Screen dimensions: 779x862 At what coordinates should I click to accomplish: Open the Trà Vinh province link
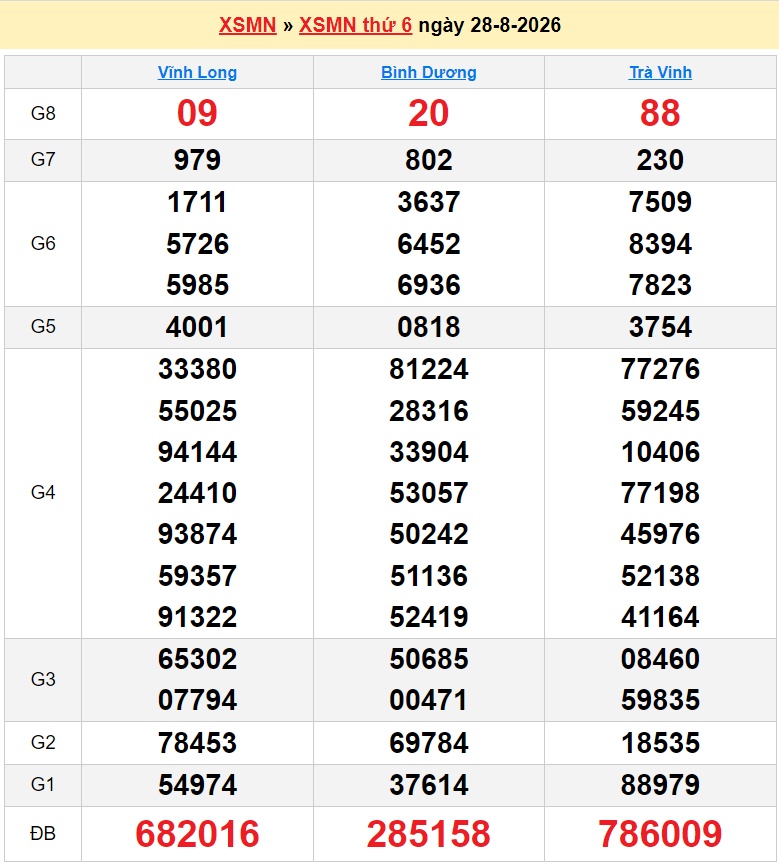tap(660, 72)
